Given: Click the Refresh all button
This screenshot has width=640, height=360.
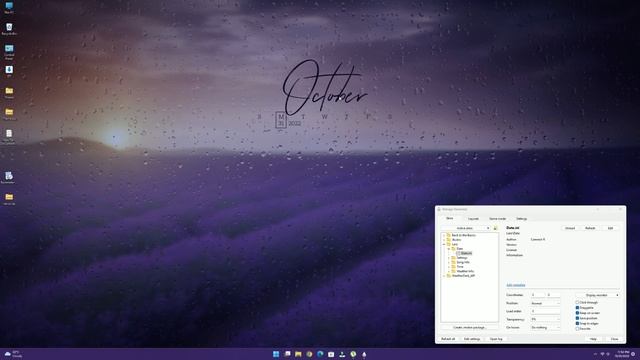Looking at the screenshot, I should 448,339.
